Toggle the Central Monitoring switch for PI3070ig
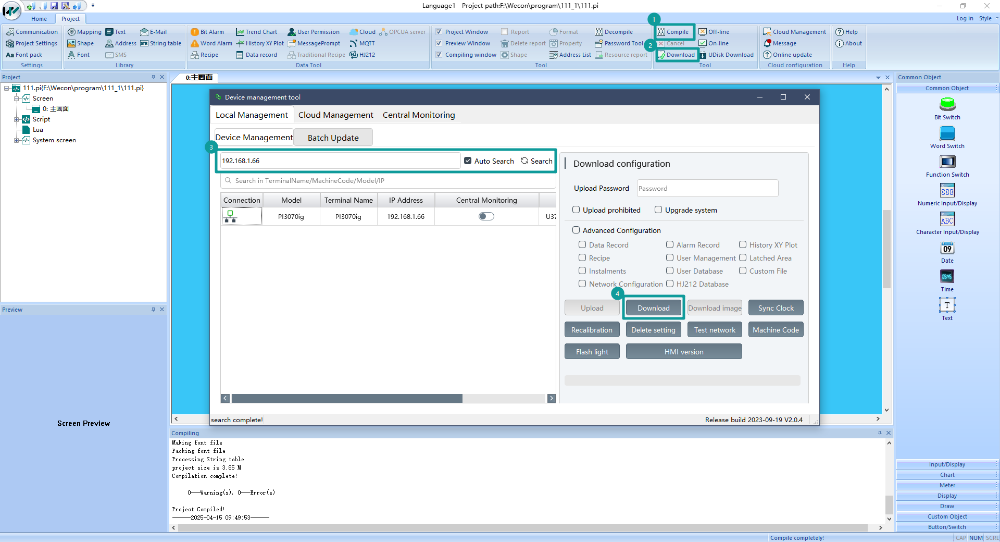Screen dimensions: 1000x542 click(x=486, y=216)
